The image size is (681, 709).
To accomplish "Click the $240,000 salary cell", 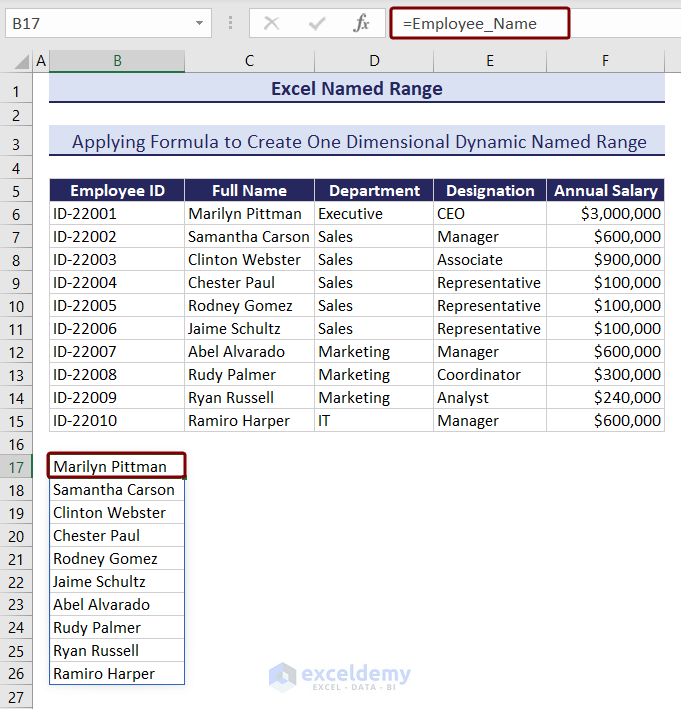I will (x=605, y=397).
